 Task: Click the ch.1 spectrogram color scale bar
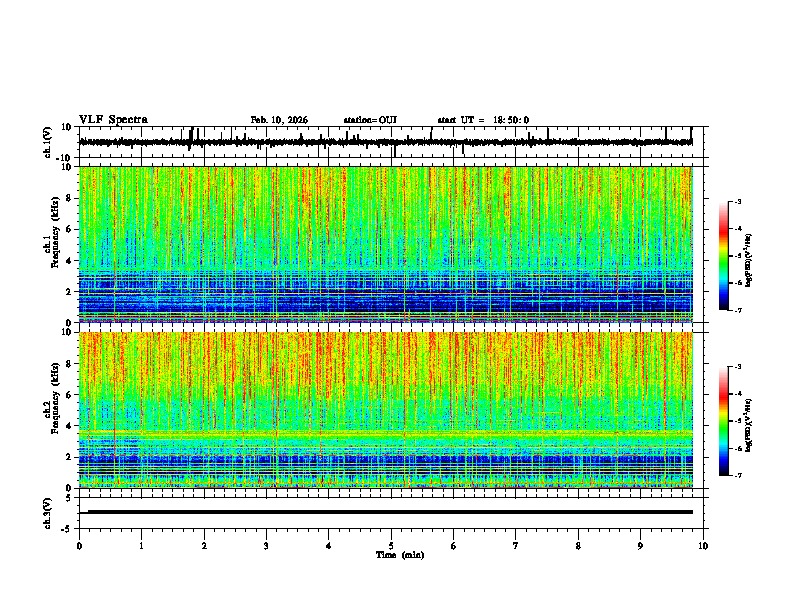point(724,256)
